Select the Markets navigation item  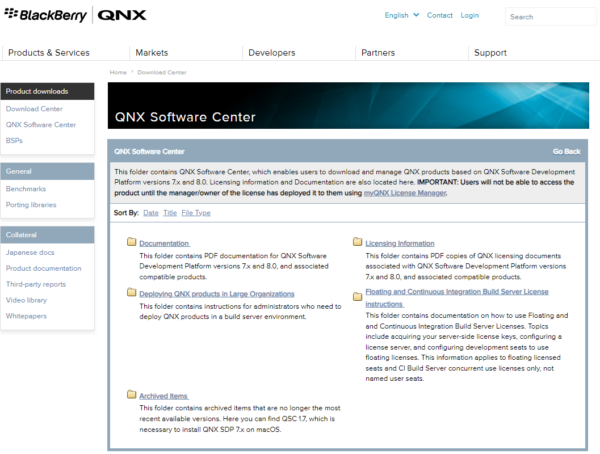152,53
